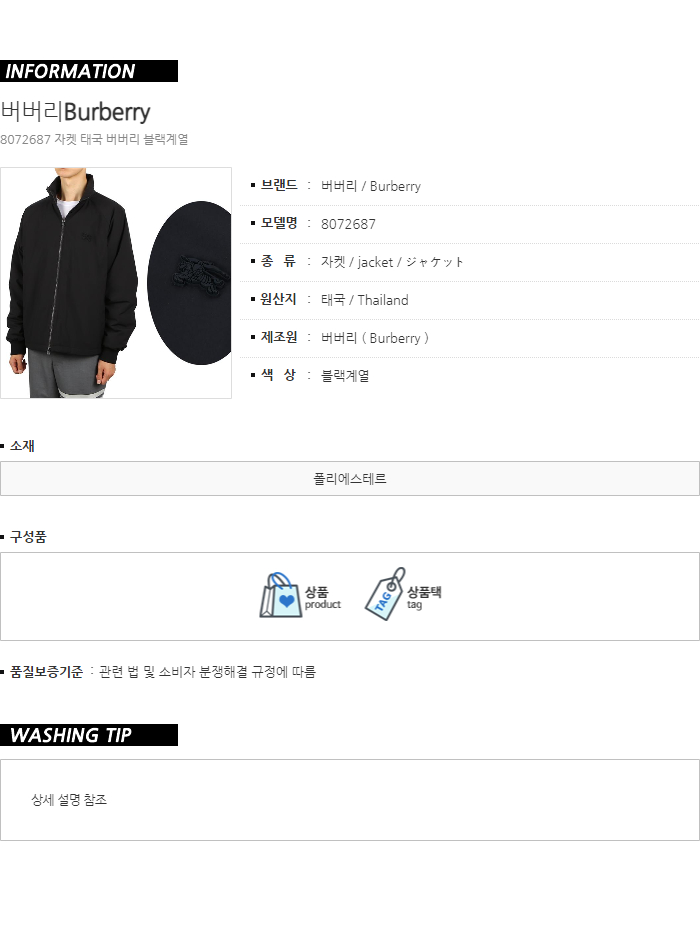Select the WASHING TIP header banner
700x927 pixels.
[x=89, y=735]
